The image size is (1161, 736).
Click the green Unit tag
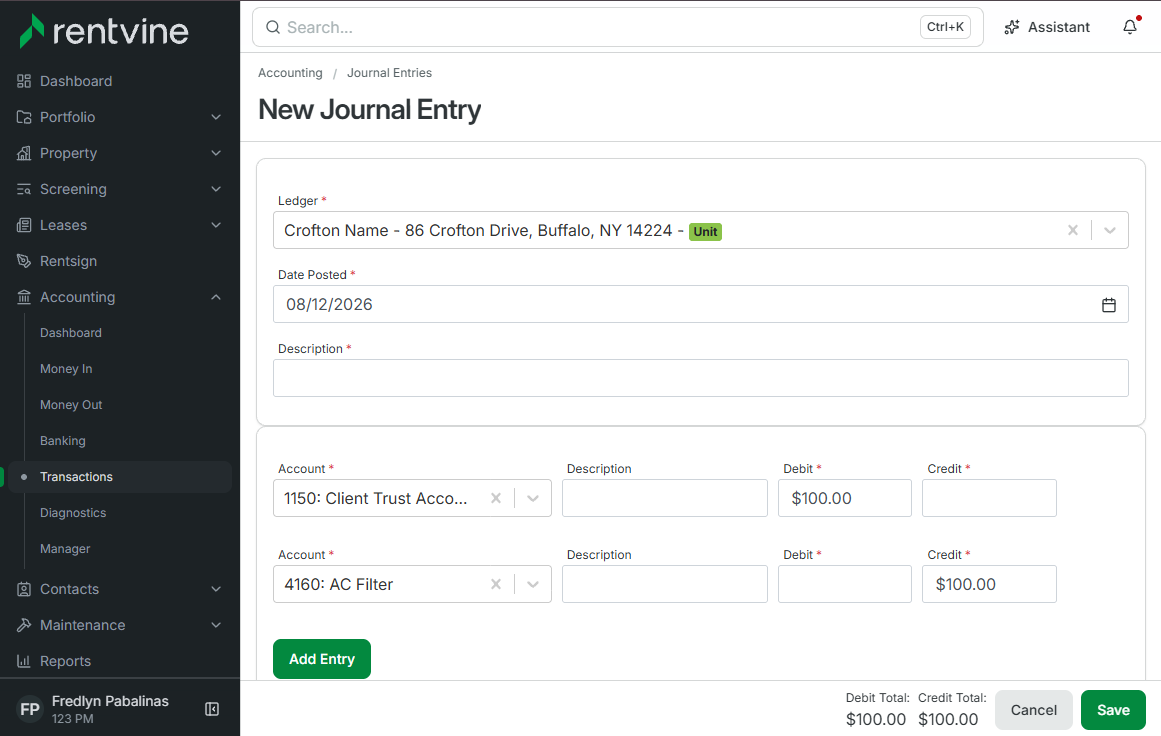coord(706,232)
